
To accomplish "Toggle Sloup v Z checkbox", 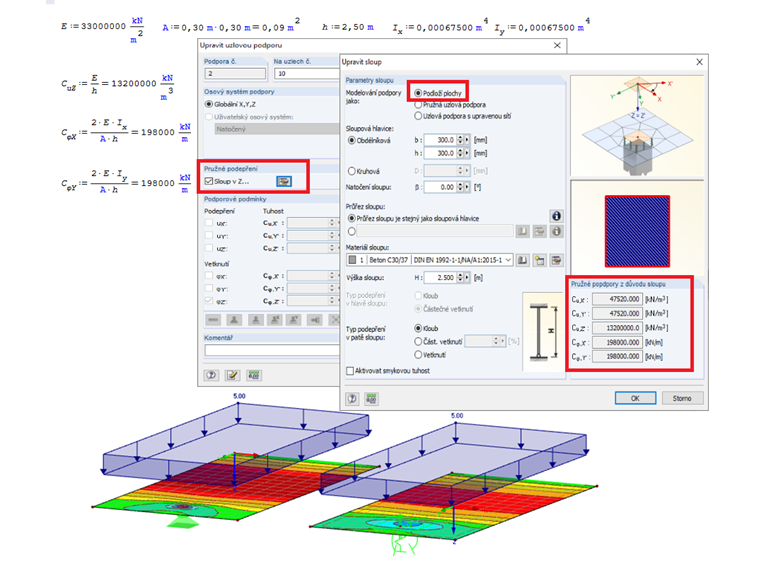I will (x=209, y=181).
